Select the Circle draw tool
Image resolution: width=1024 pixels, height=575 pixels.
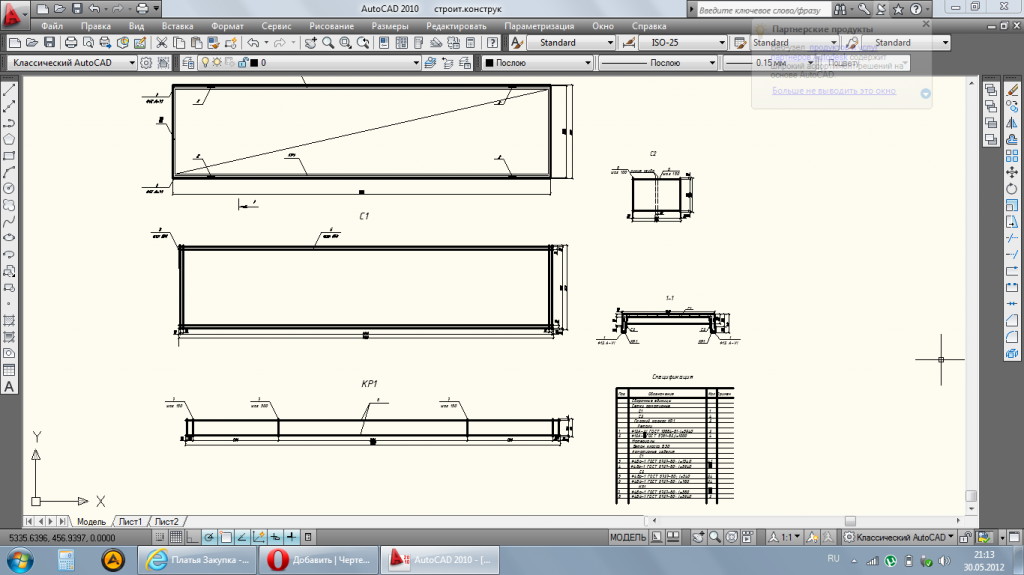tap(9, 188)
